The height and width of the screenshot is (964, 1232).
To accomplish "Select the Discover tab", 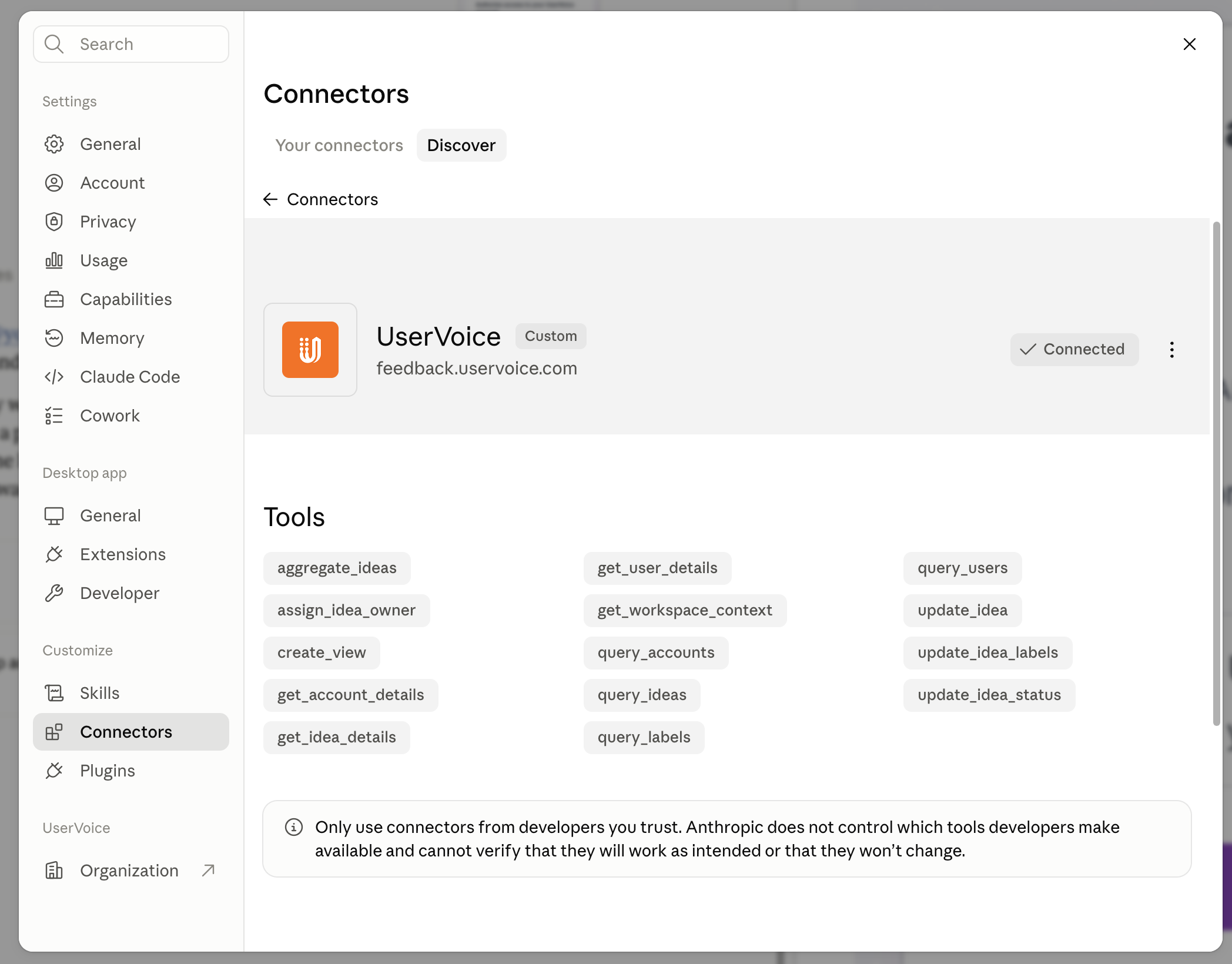I will pyautogui.click(x=461, y=145).
